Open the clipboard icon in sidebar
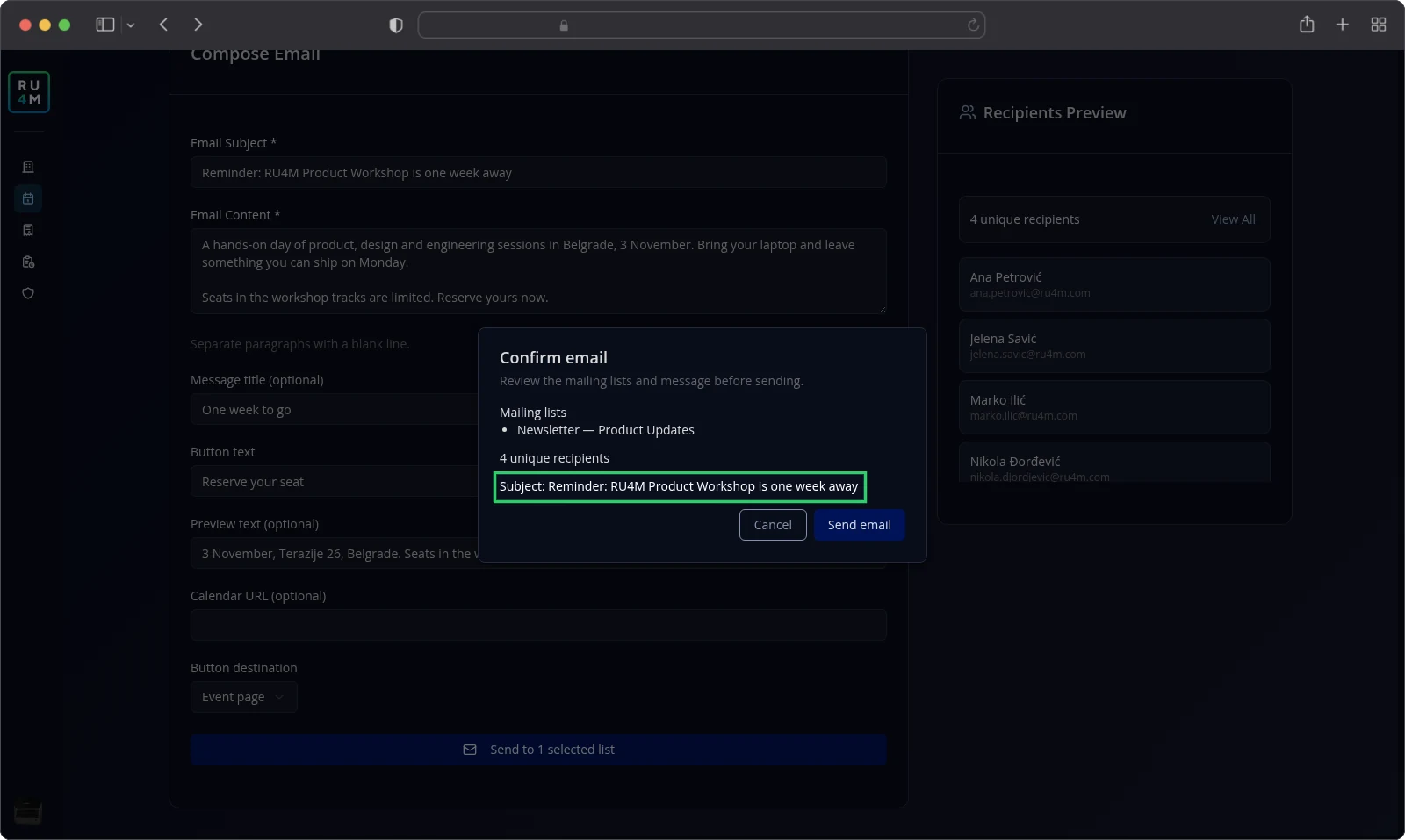Viewport: 1405px width, 840px height. pyautogui.click(x=28, y=262)
